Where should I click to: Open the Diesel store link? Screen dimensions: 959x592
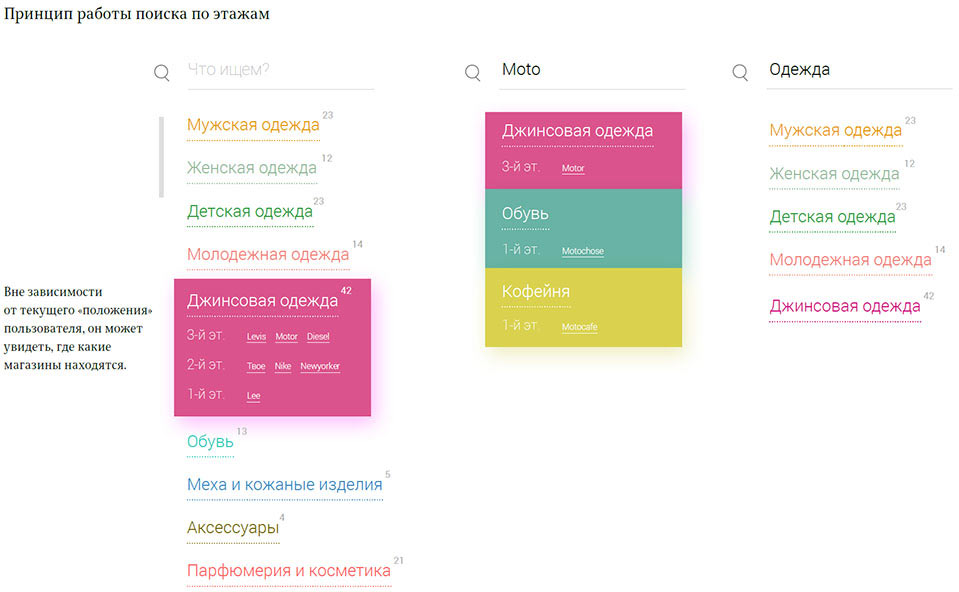pyautogui.click(x=318, y=337)
